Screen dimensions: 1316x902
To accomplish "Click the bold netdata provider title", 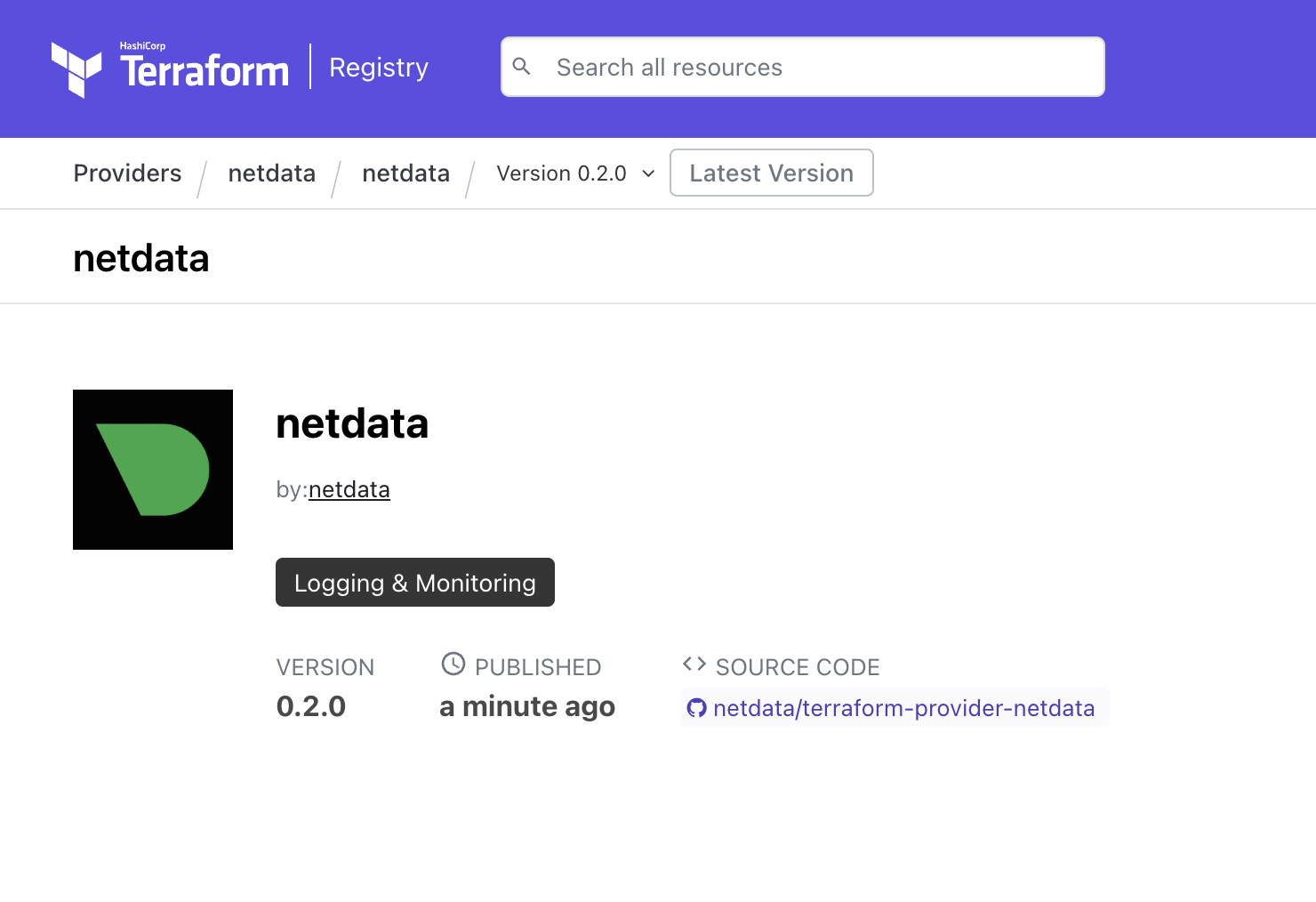I will pyautogui.click(x=352, y=423).
